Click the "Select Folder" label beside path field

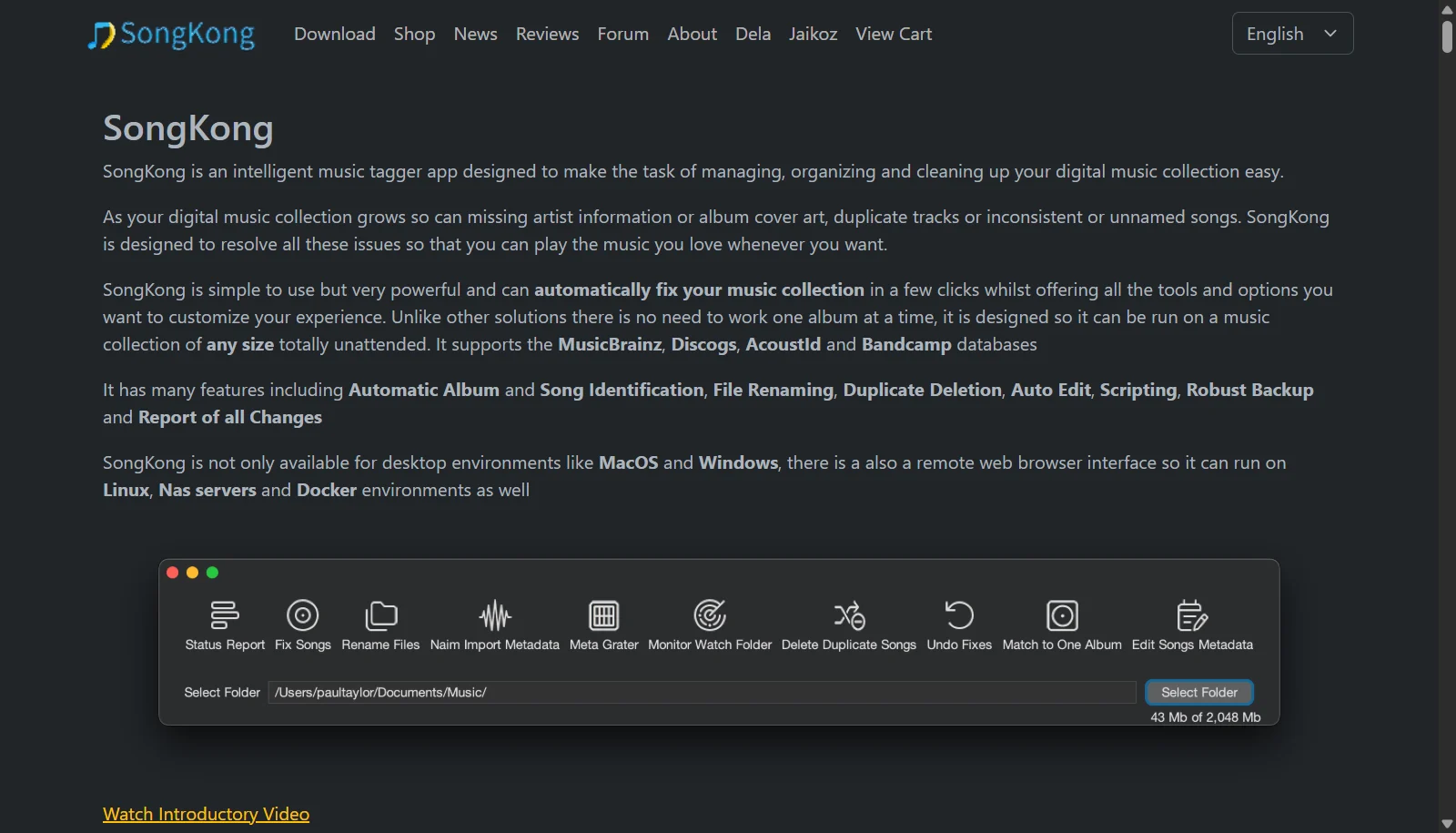(x=222, y=693)
